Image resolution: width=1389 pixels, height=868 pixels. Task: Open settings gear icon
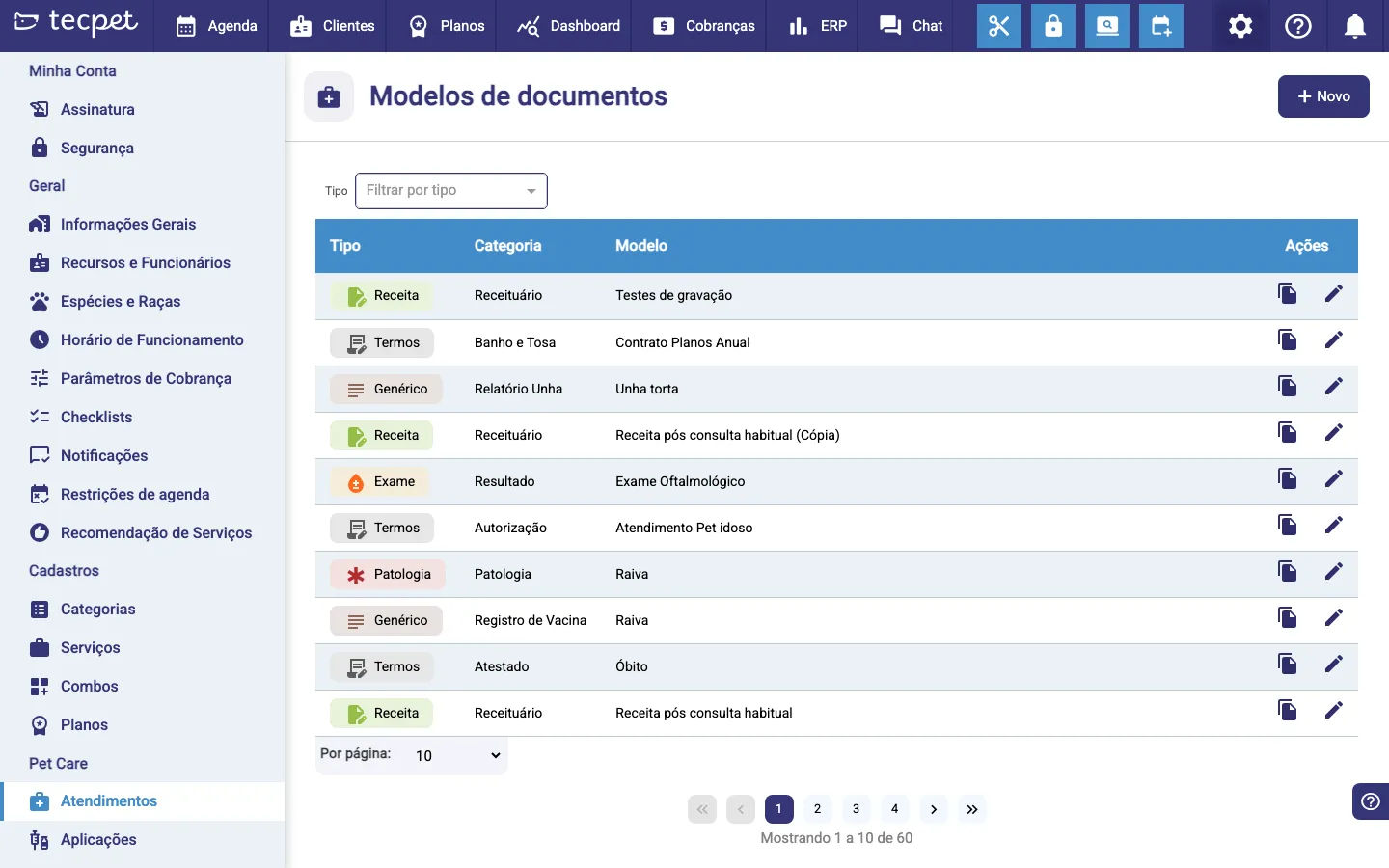tap(1240, 26)
